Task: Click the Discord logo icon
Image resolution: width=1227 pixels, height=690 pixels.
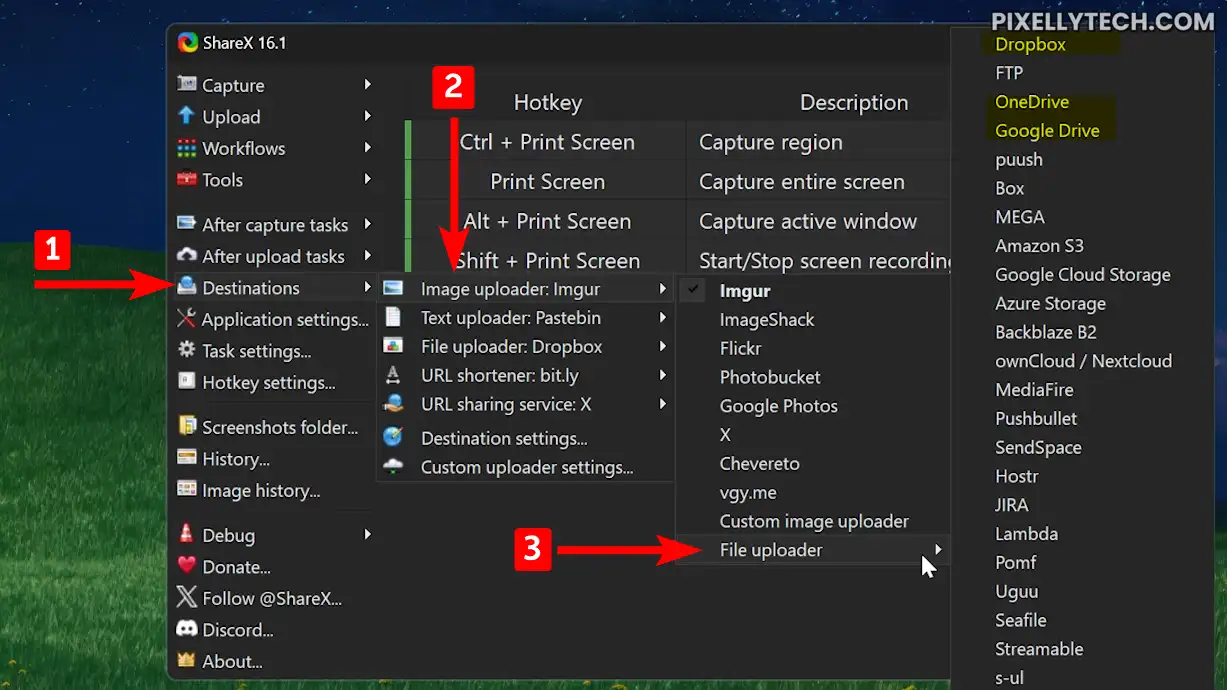Action: [186, 630]
